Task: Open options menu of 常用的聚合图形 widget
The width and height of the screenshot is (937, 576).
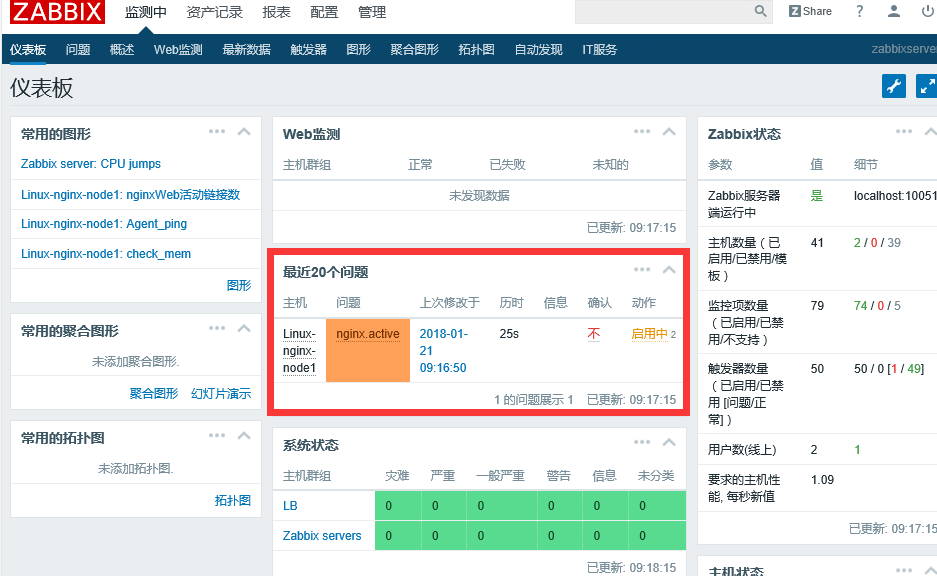Action: [217, 328]
